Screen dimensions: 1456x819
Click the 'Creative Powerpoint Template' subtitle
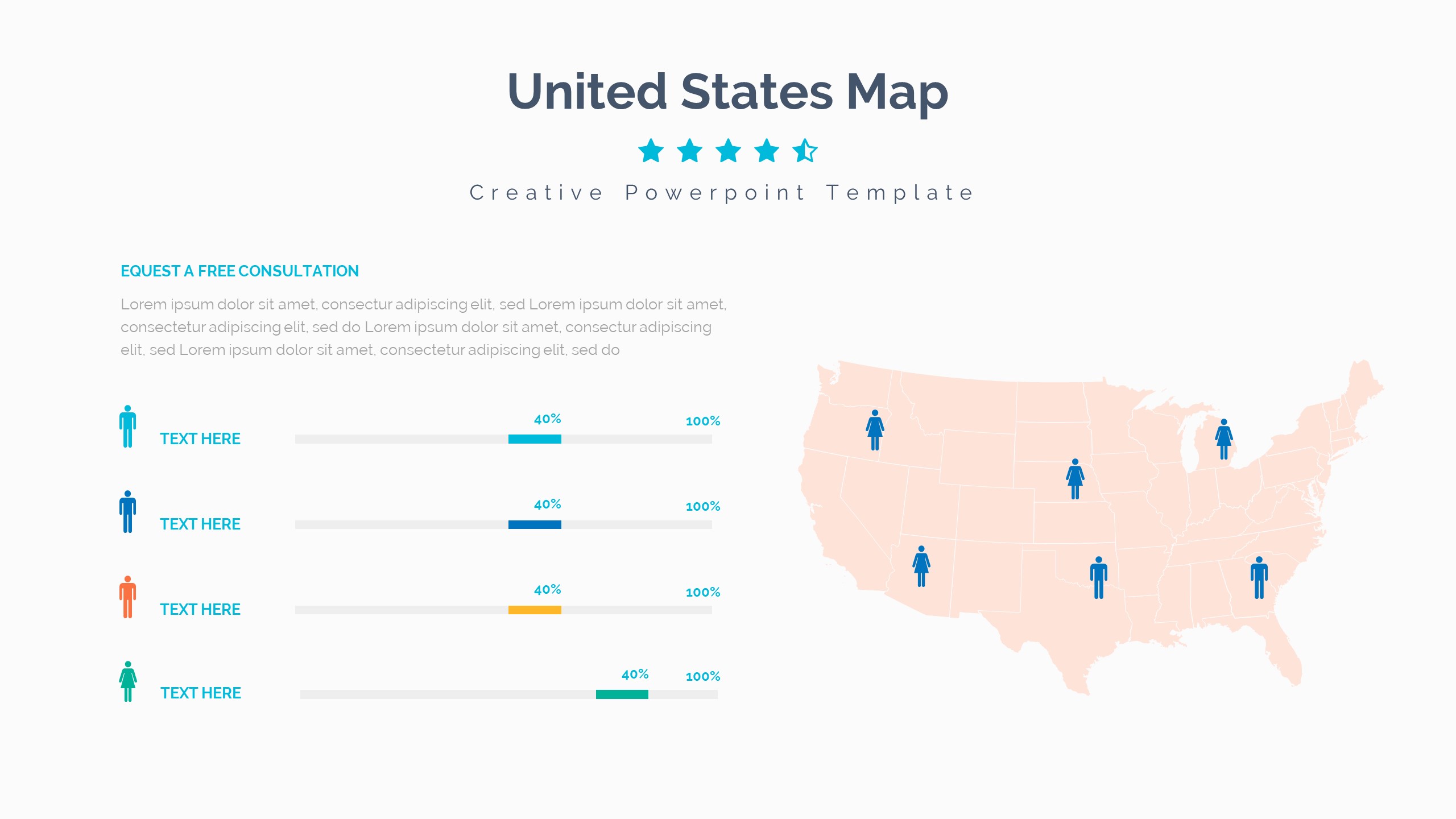pyautogui.click(x=722, y=193)
